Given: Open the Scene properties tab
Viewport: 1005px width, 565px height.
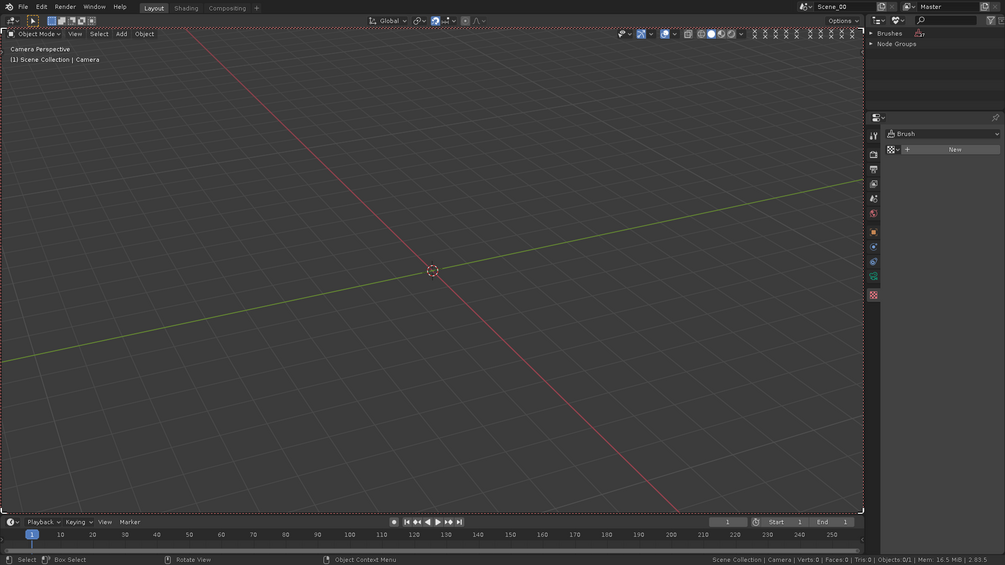Looking at the screenshot, I should (x=873, y=199).
